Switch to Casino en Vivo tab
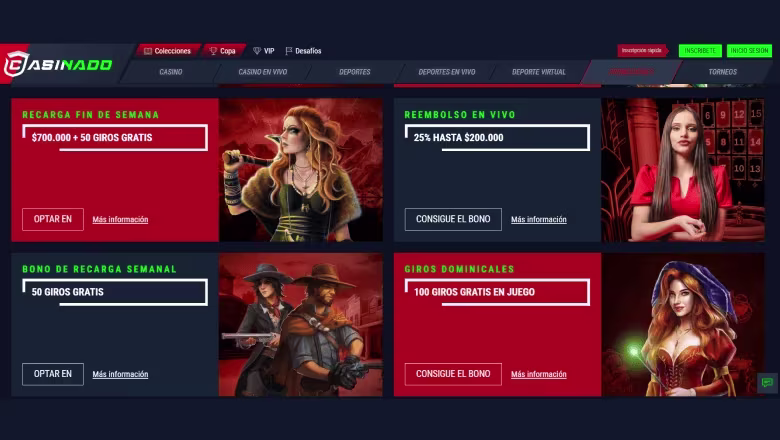 [263, 72]
